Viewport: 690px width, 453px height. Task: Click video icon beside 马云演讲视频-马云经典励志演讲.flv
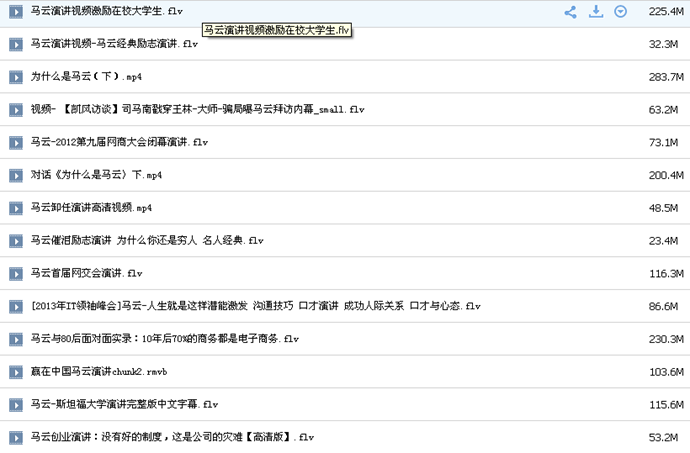(16, 44)
